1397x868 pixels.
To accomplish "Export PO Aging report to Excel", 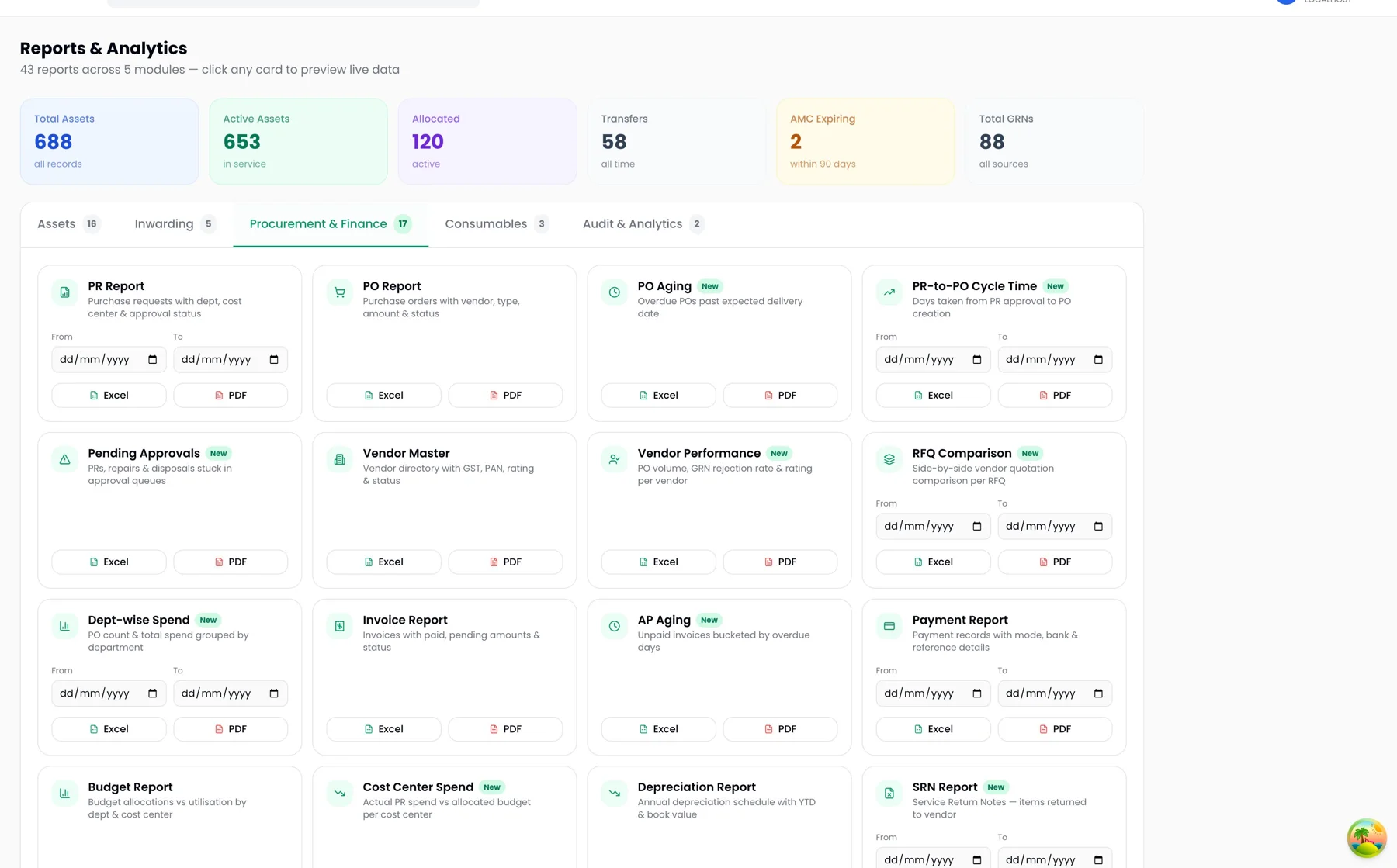I will tap(658, 396).
